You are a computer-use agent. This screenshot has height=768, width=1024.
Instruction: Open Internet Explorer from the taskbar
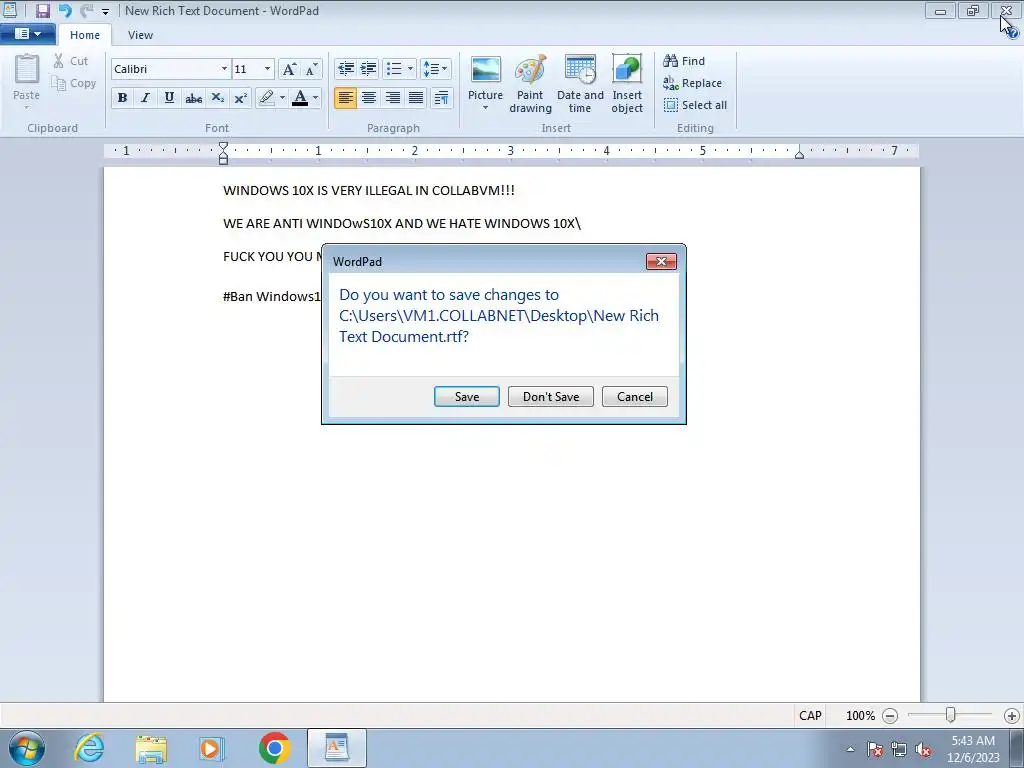[x=89, y=748]
